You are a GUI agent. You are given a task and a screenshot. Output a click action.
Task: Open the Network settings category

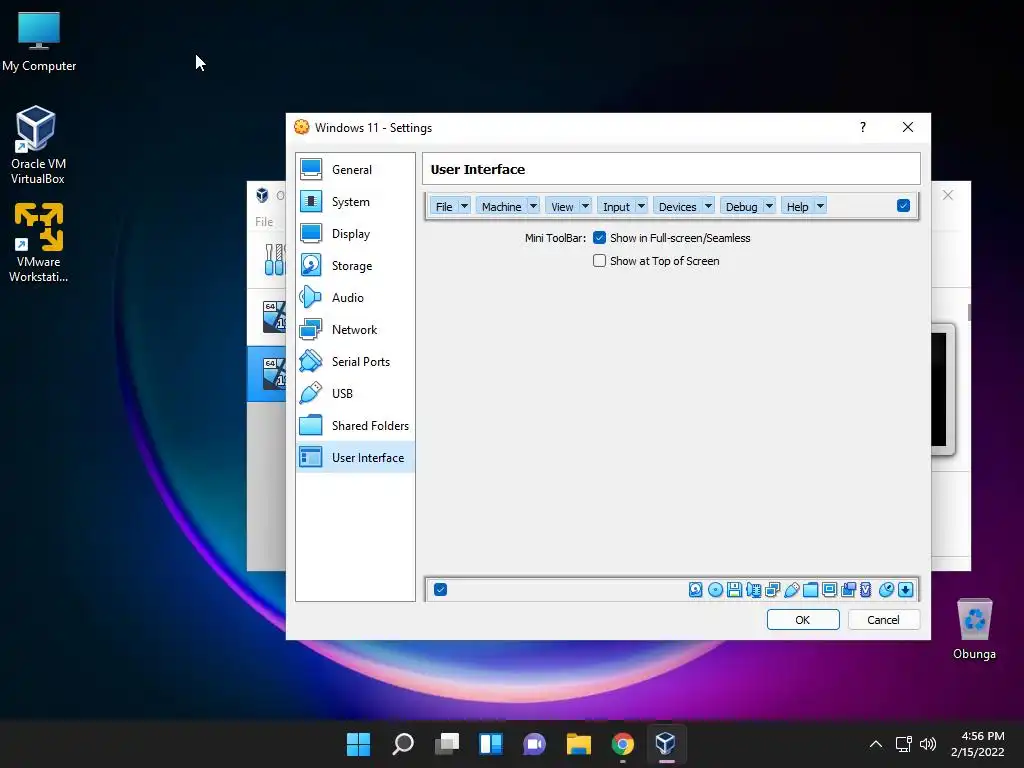click(355, 330)
